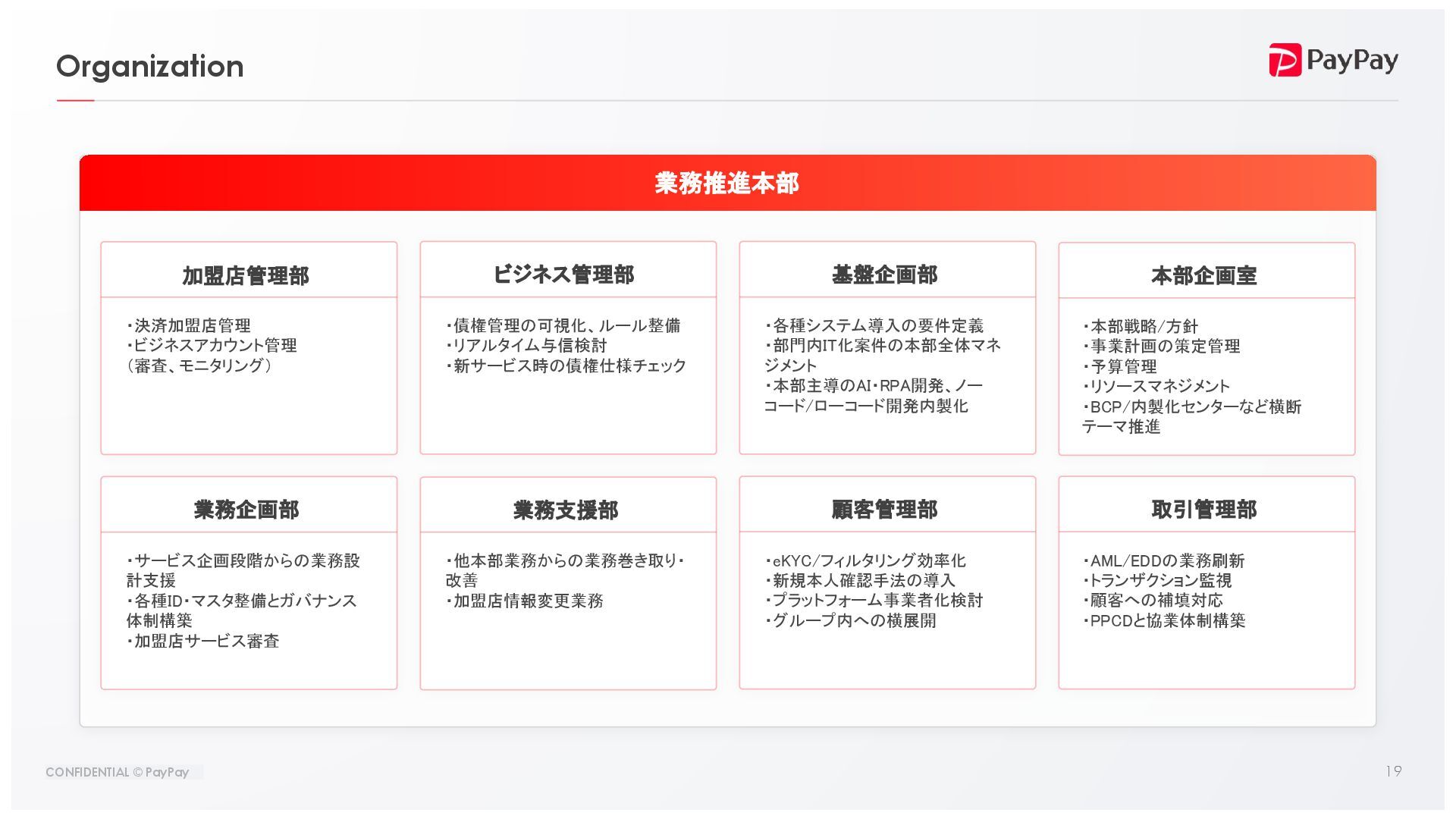This screenshot has width=1456, height=819.
Task: Select the 業務推進本部 red header banner
Action: pyautogui.click(x=726, y=183)
